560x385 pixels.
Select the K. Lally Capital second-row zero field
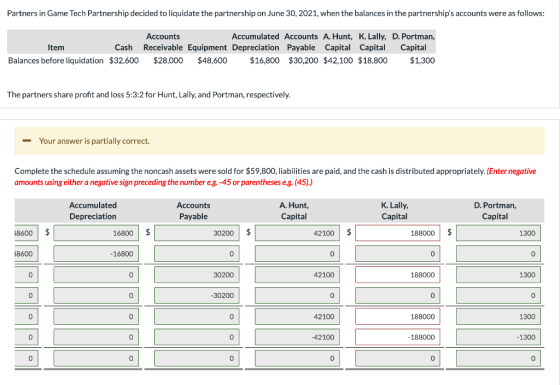398,254
